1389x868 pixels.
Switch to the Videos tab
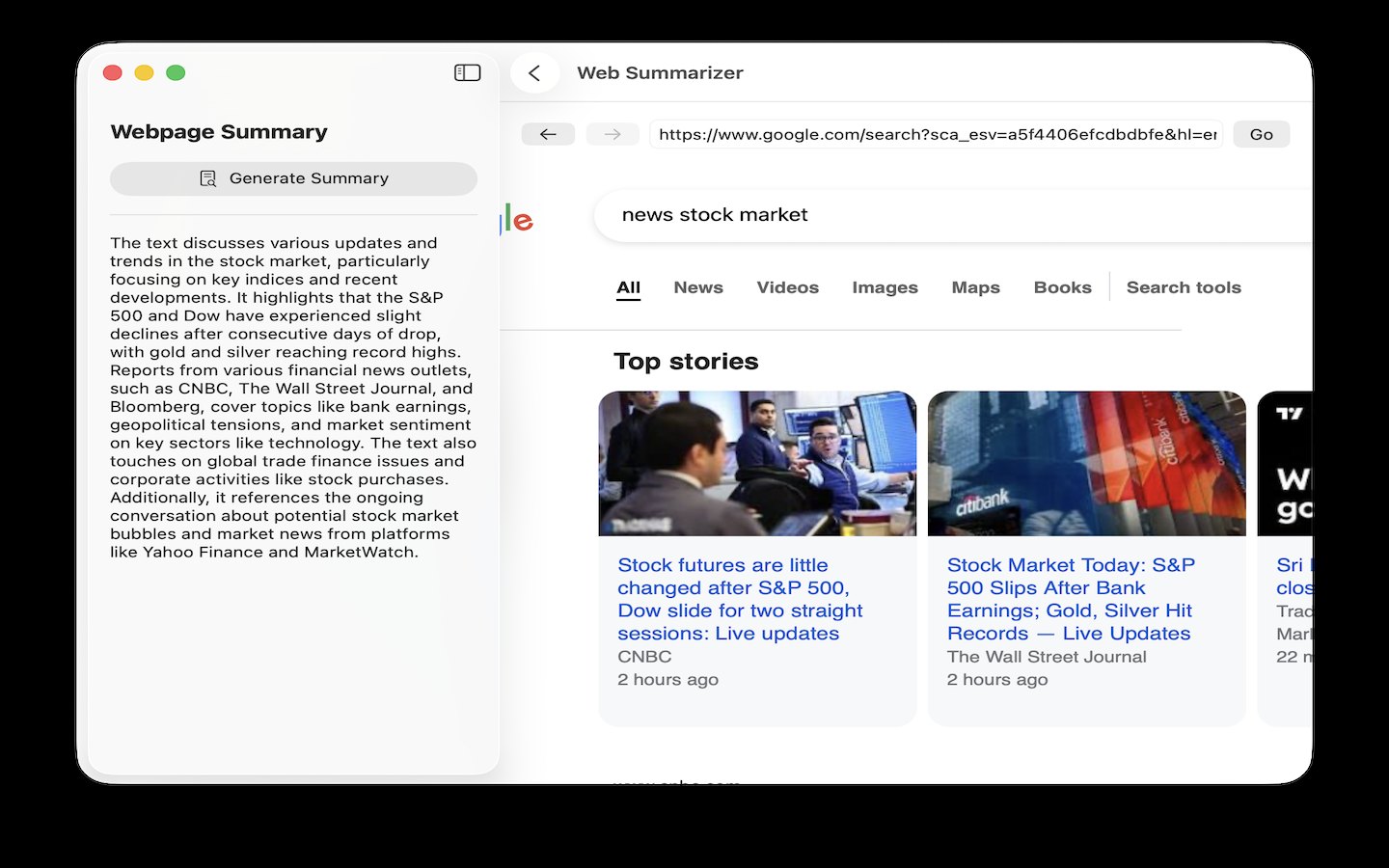pyautogui.click(x=787, y=287)
